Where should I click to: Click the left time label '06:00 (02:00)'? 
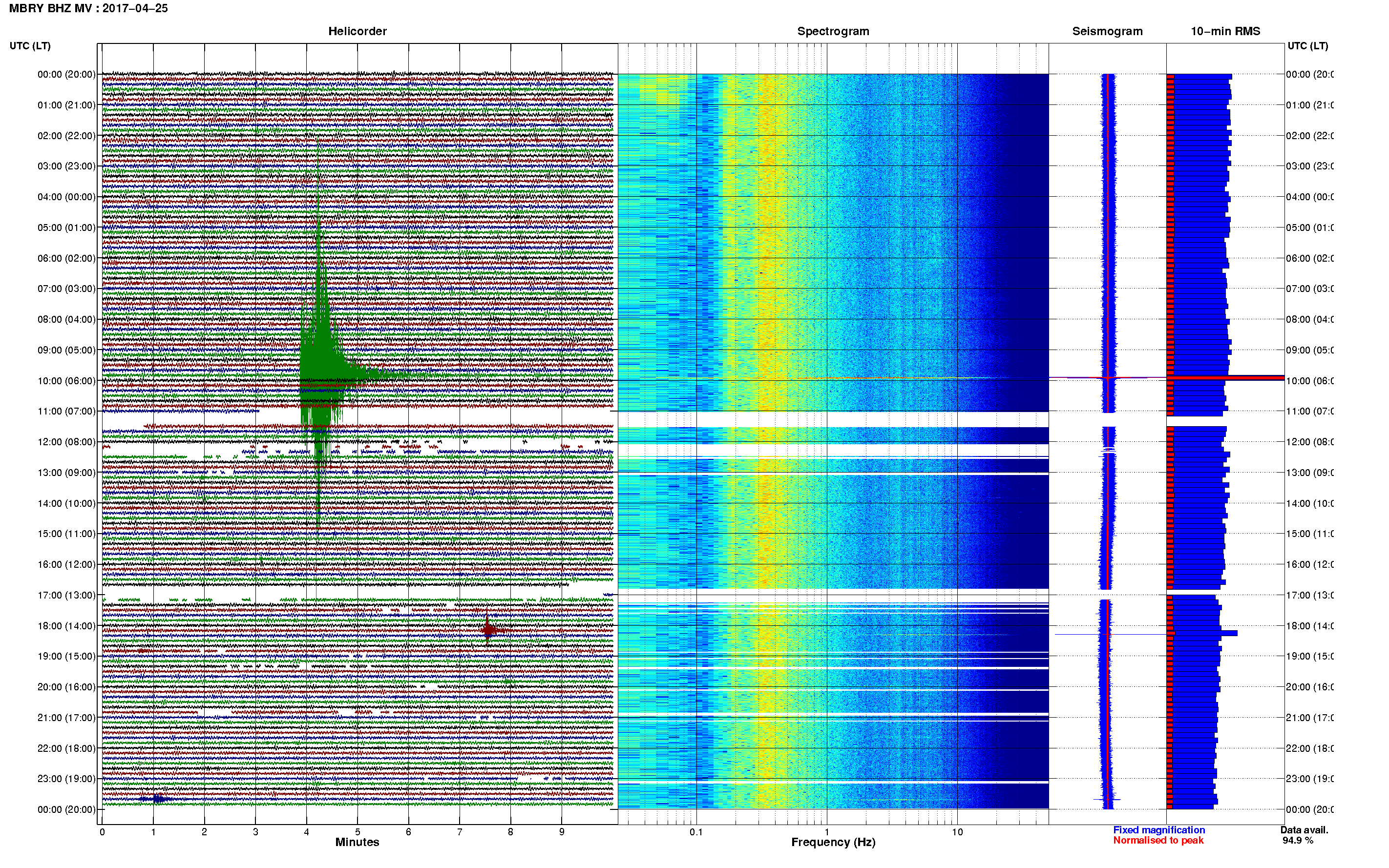point(66,258)
